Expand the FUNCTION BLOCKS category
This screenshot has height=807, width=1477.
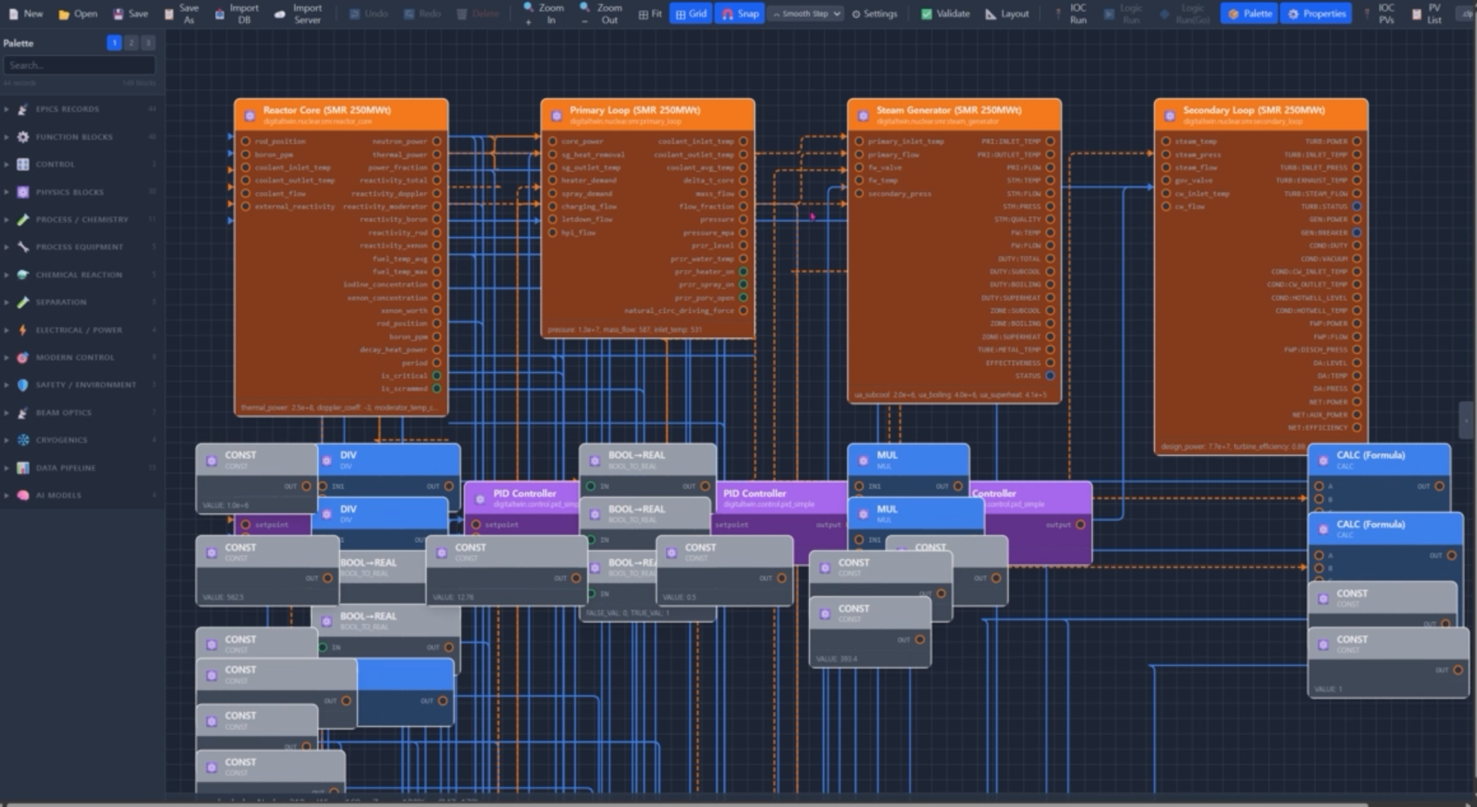pos(80,137)
